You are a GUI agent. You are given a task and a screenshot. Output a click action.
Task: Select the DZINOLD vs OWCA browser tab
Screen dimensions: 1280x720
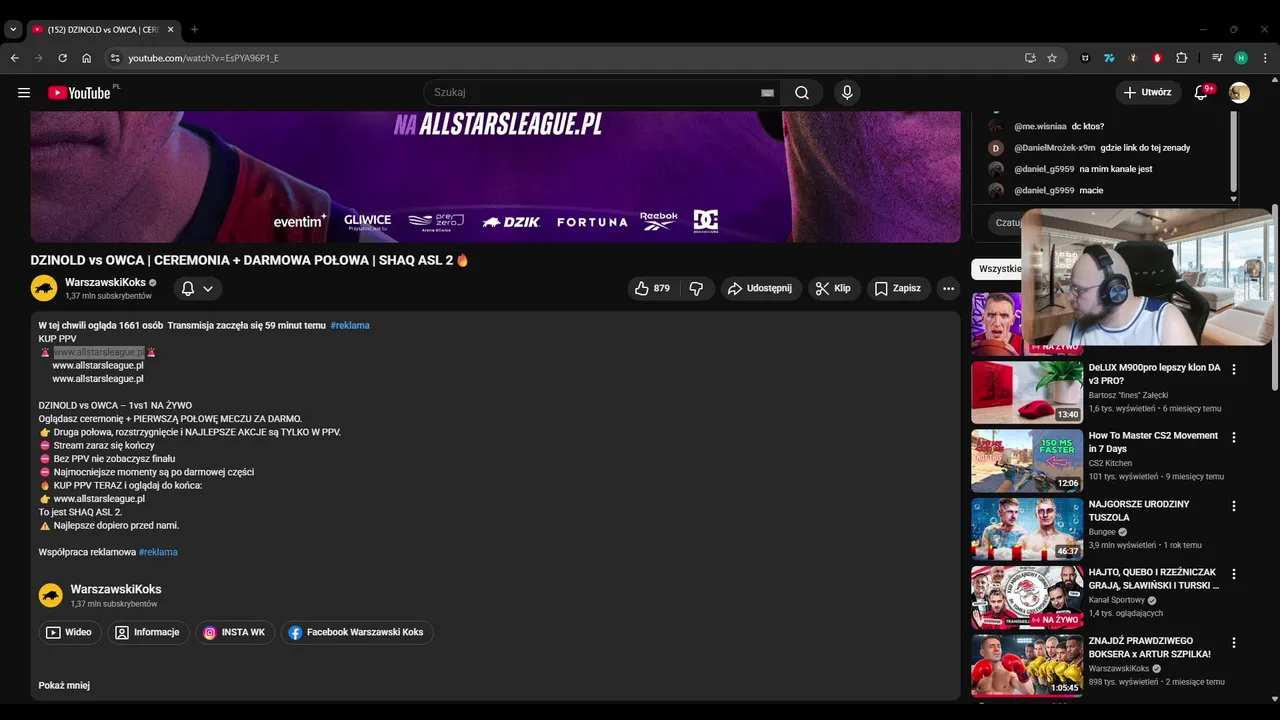[103, 30]
